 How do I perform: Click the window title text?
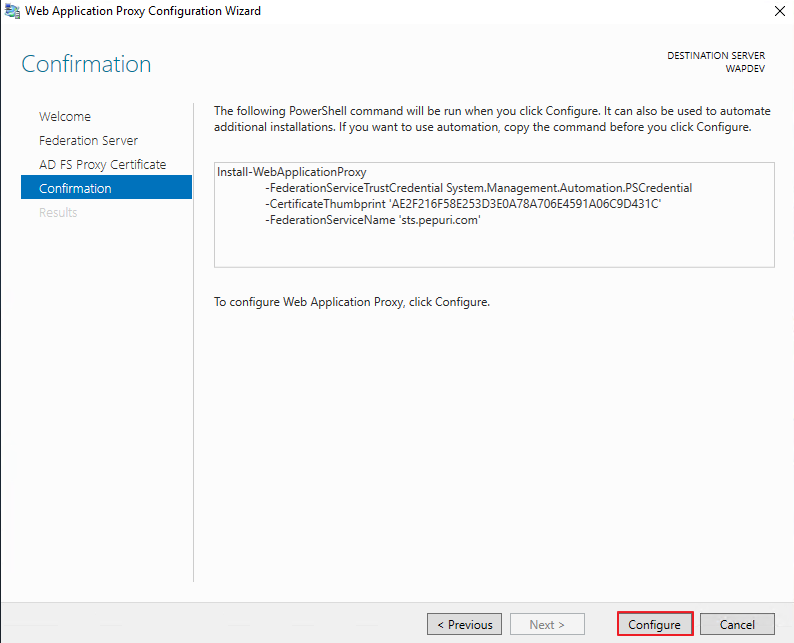pos(143,11)
